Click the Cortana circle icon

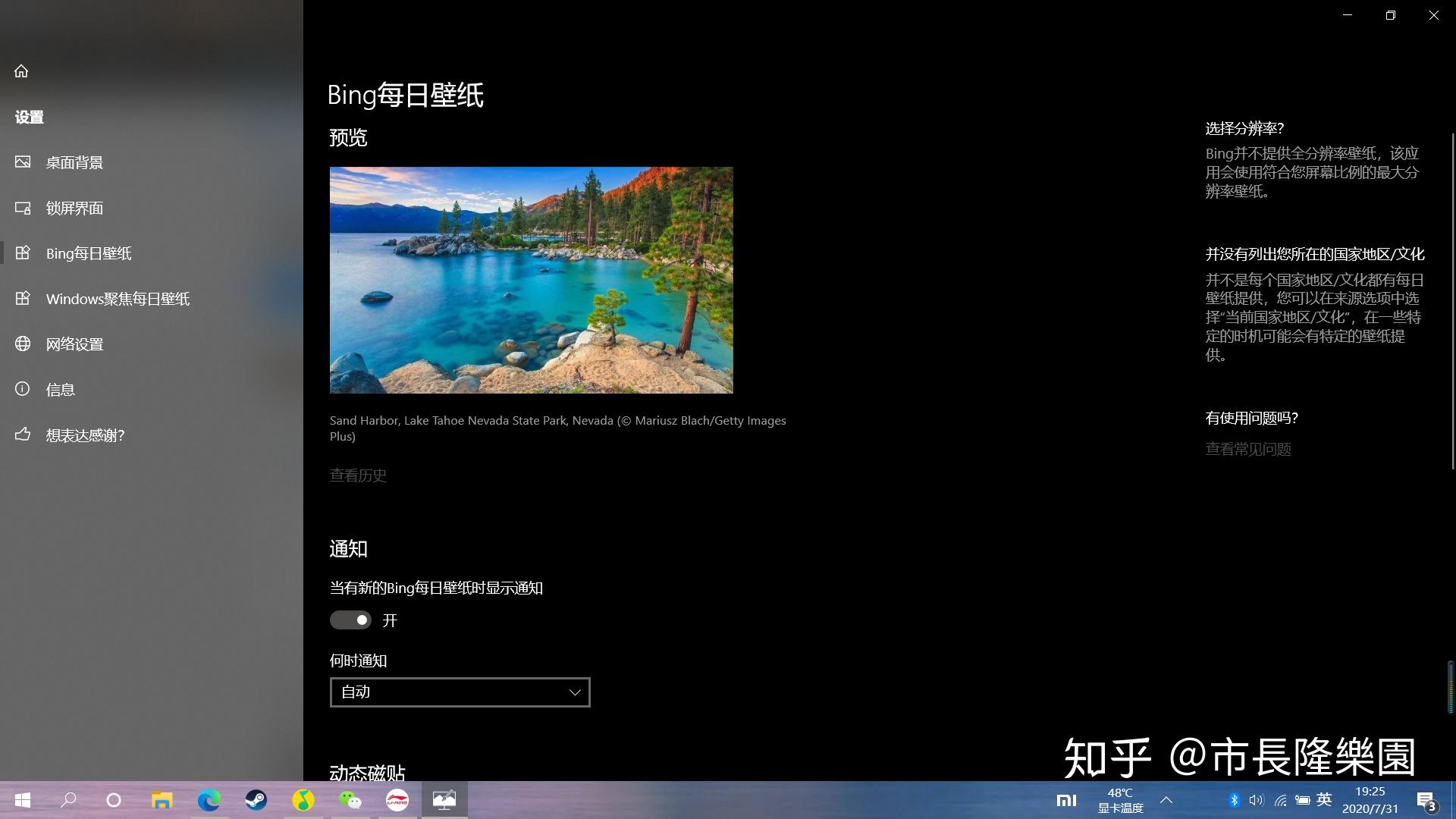point(114,800)
